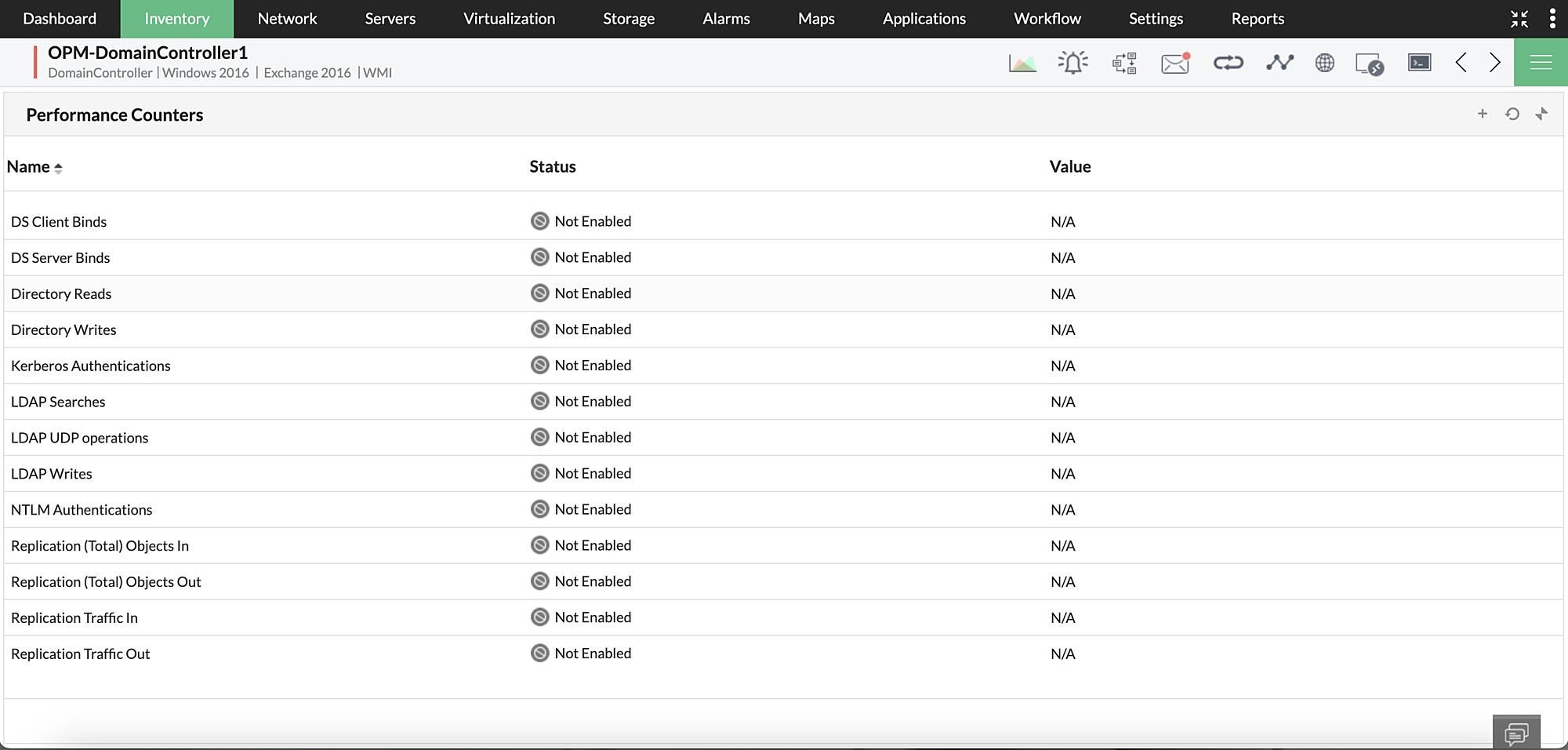Click the loop arrows icon
Viewport: 1568px width, 750px height.
pos(1228,63)
